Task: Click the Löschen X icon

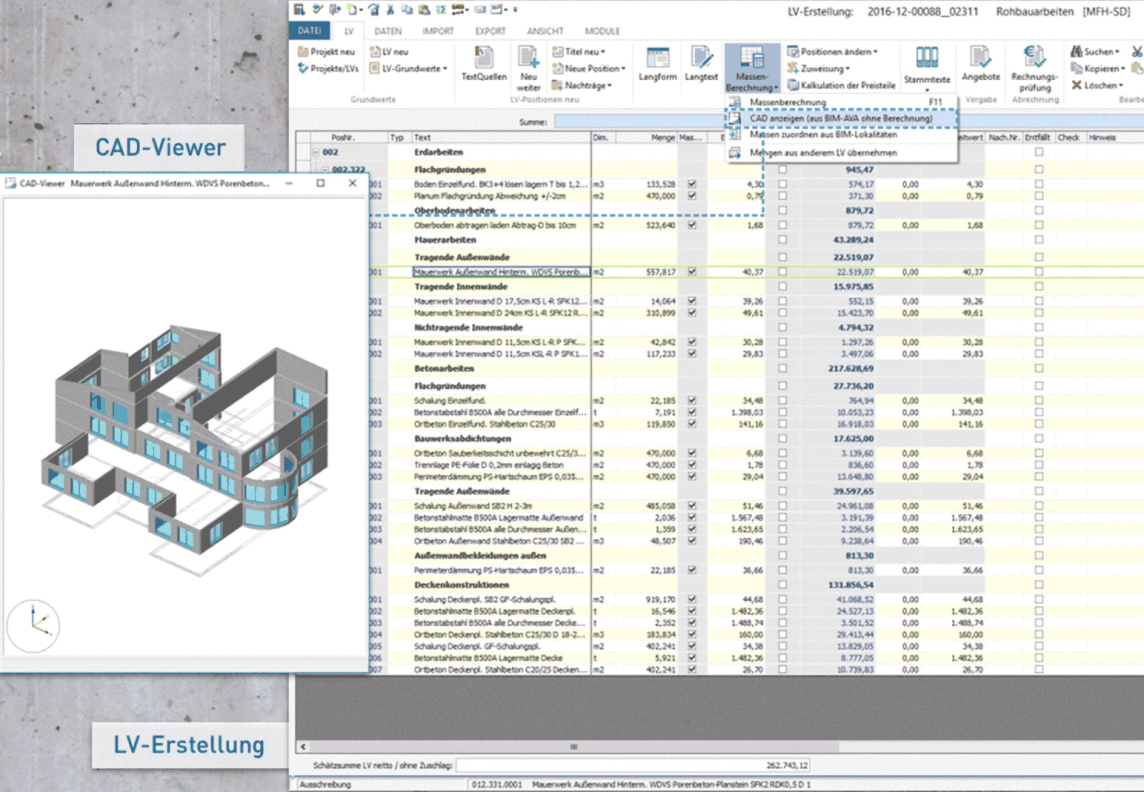Action: coord(1076,85)
